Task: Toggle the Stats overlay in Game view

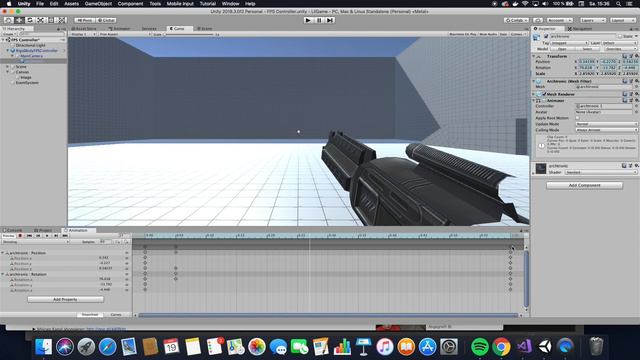Action: click(x=504, y=34)
